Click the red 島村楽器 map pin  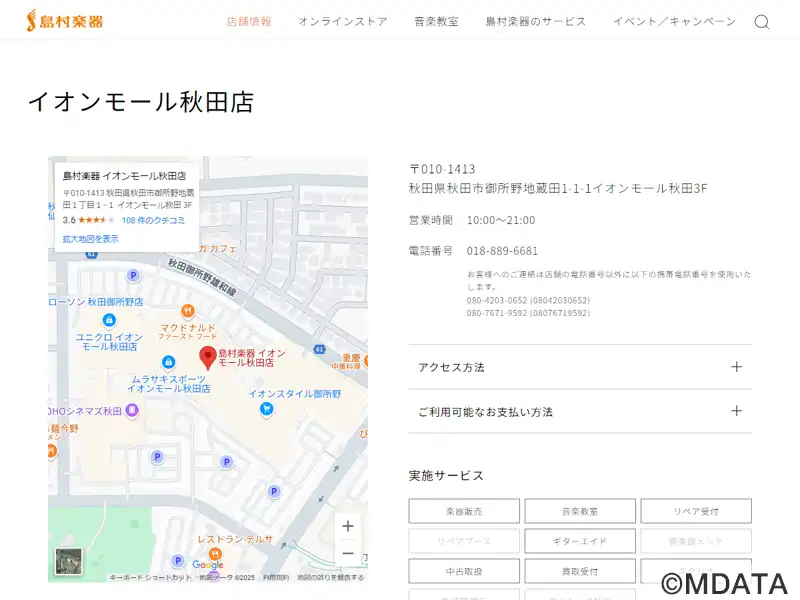click(208, 358)
